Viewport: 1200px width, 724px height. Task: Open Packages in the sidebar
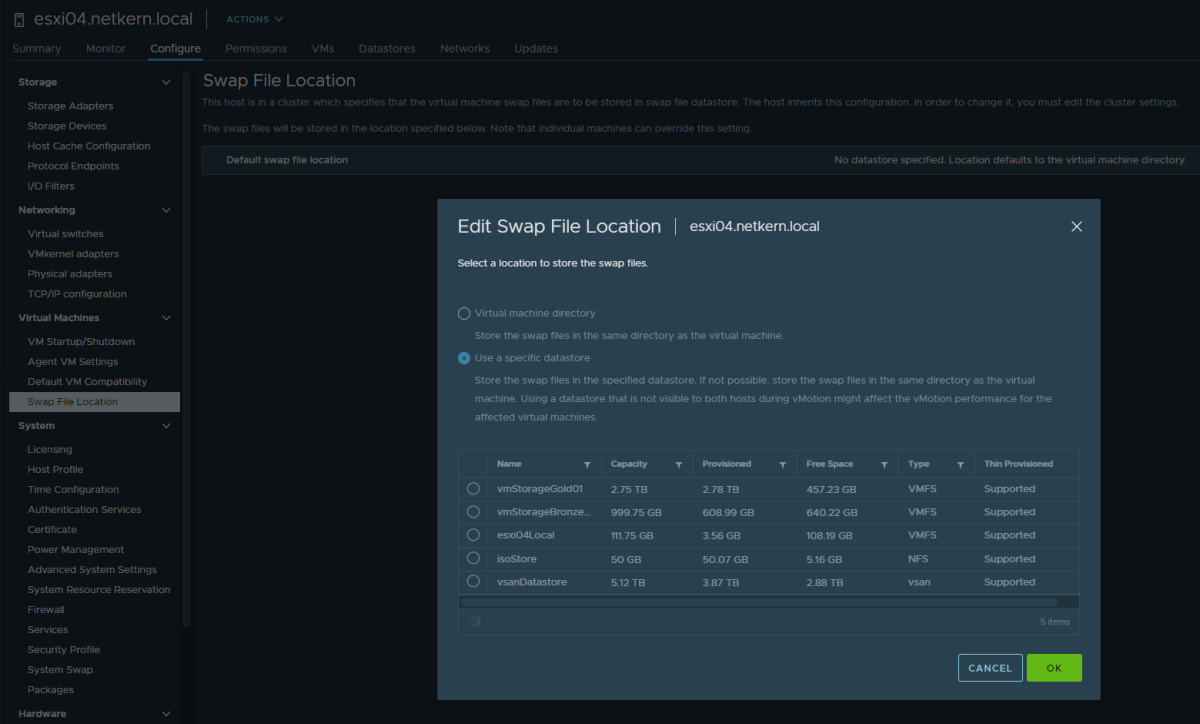51,690
